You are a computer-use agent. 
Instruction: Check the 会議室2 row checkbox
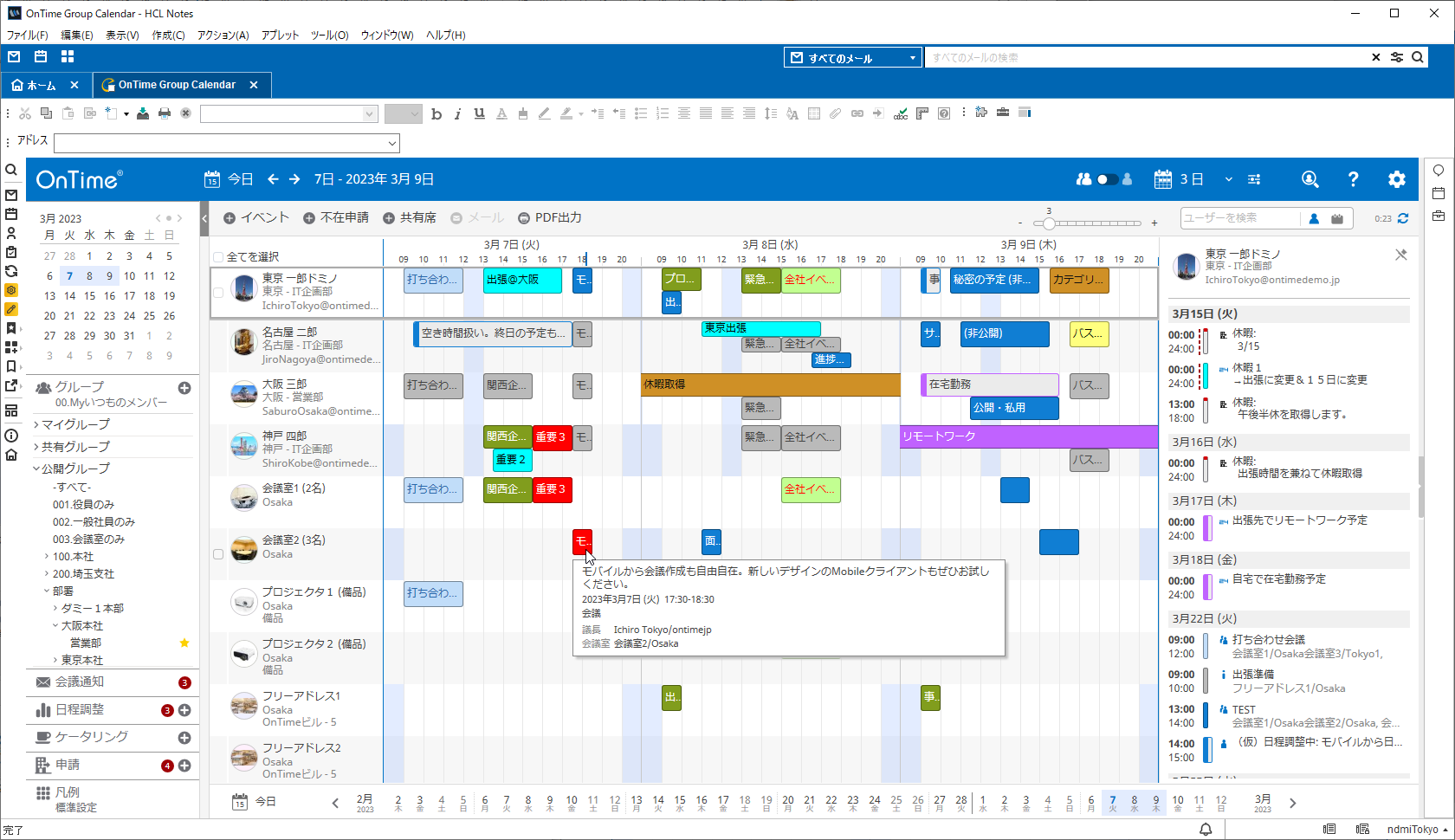(218, 554)
